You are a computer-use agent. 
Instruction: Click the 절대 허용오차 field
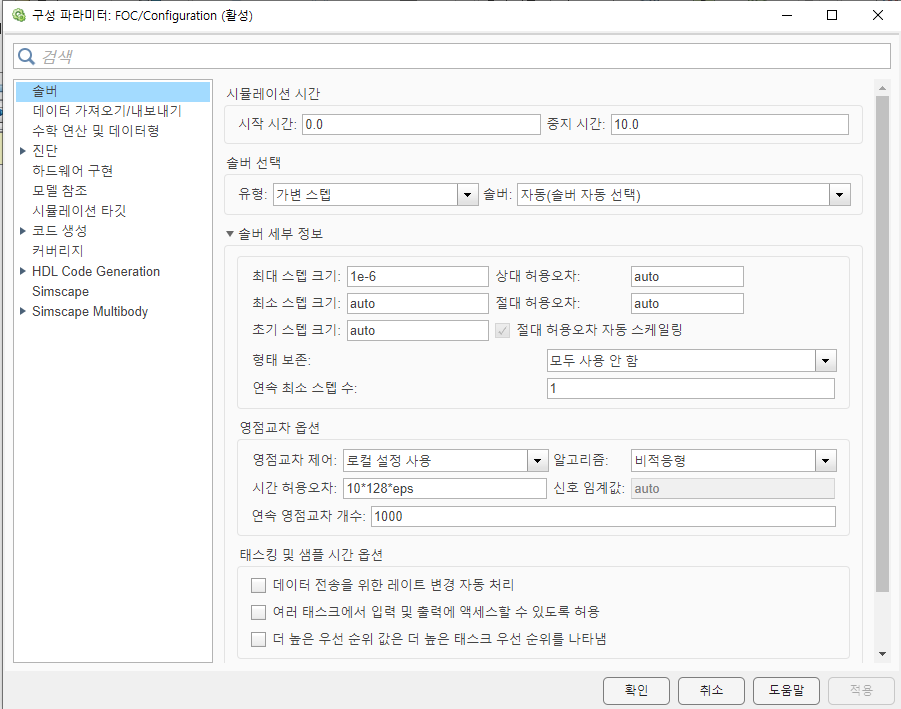coord(687,303)
